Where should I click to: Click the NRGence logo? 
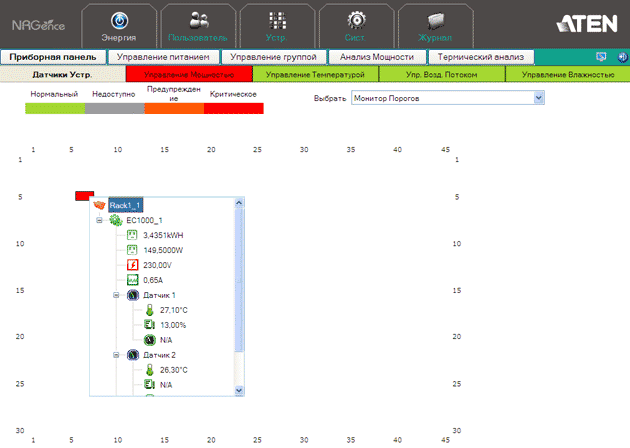pos(38,25)
